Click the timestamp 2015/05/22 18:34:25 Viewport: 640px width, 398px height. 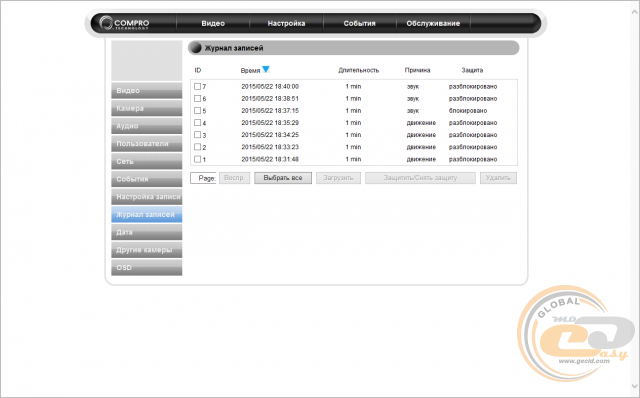pyautogui.click(x=270, y=135)
